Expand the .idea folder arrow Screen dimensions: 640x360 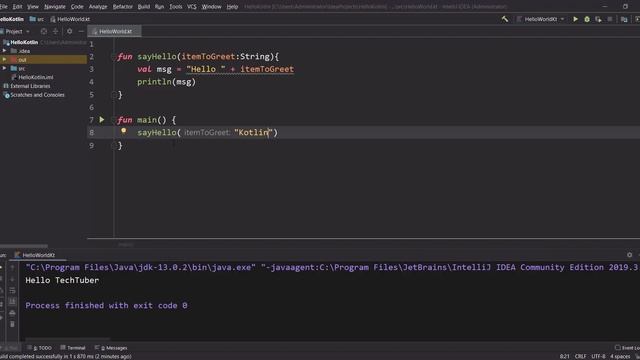point(4,51)
